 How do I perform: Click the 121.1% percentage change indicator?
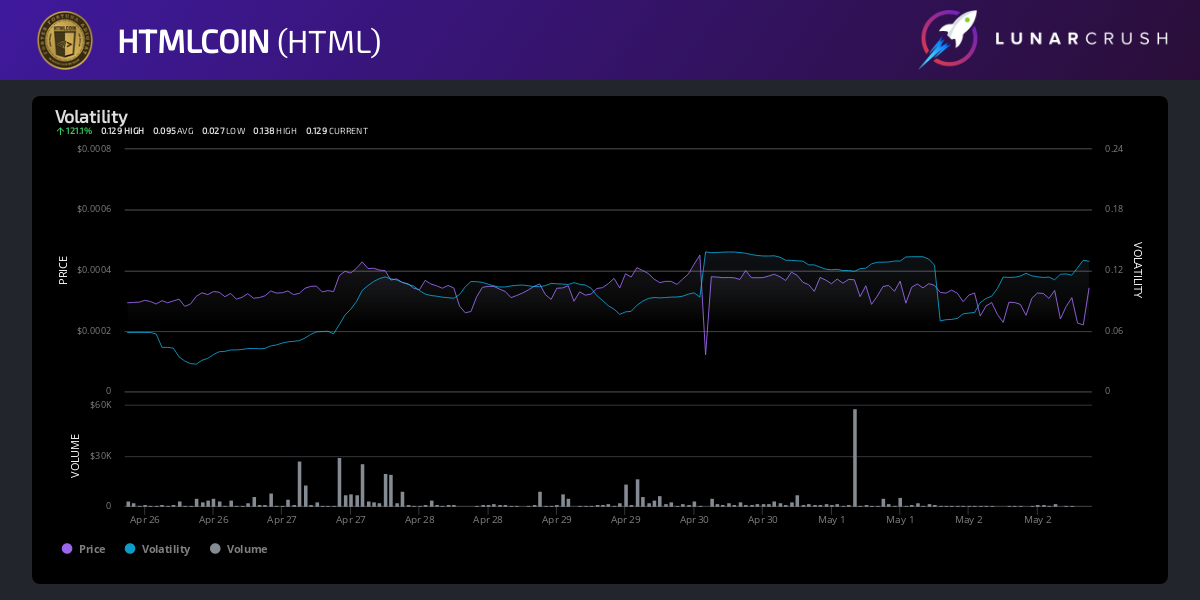(x=79, y=130)
